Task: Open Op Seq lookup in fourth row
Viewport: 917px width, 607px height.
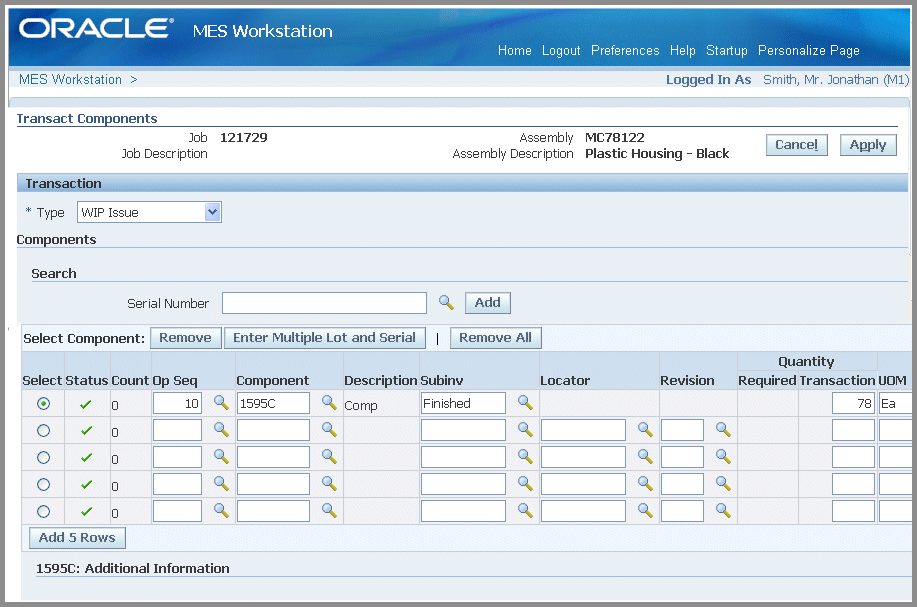Action: click(x=221, y=483)
